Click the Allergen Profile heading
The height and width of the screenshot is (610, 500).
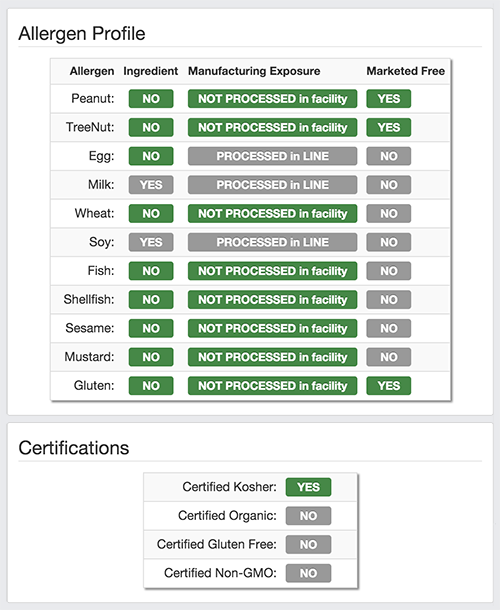click(82, 33)
